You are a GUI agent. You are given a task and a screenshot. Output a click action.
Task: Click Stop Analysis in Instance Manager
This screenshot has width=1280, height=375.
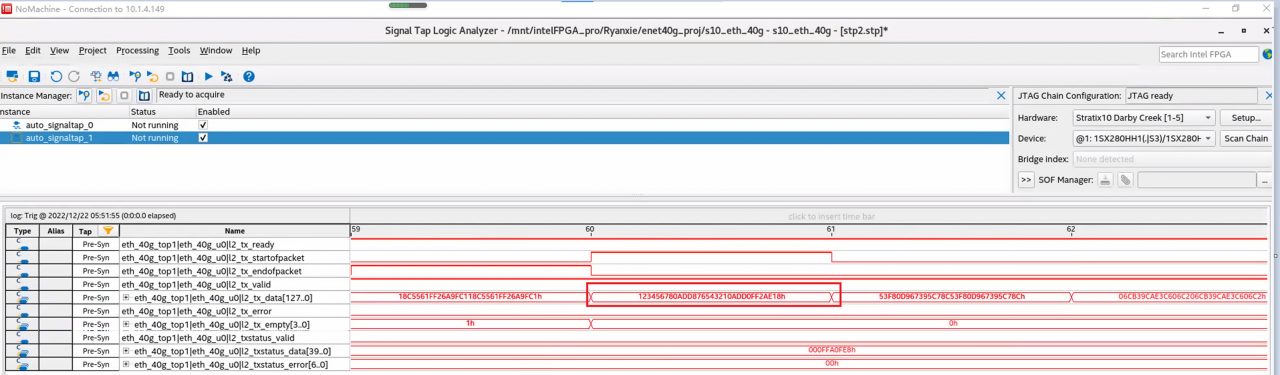pos(125,95)
